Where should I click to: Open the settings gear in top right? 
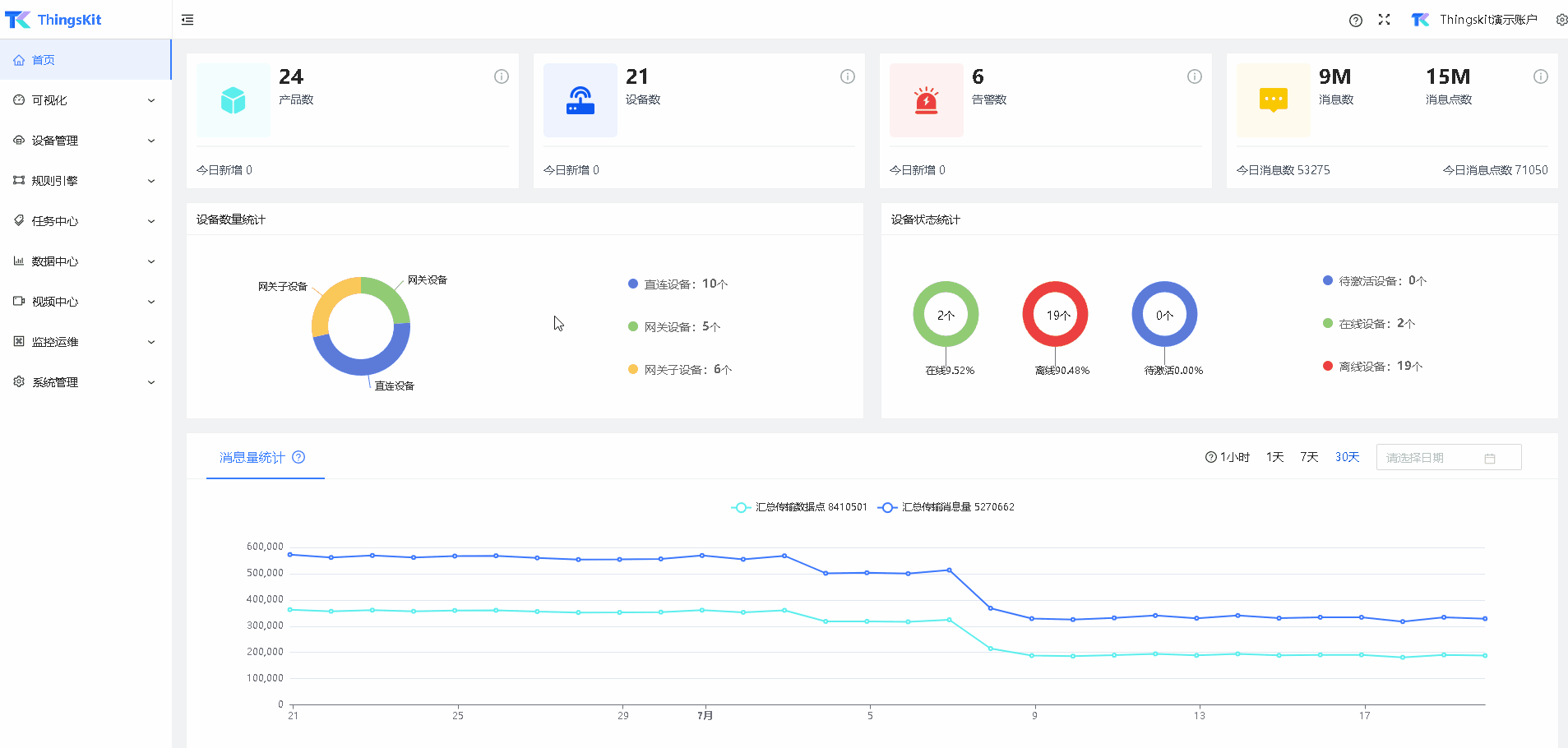[1561, 20]
